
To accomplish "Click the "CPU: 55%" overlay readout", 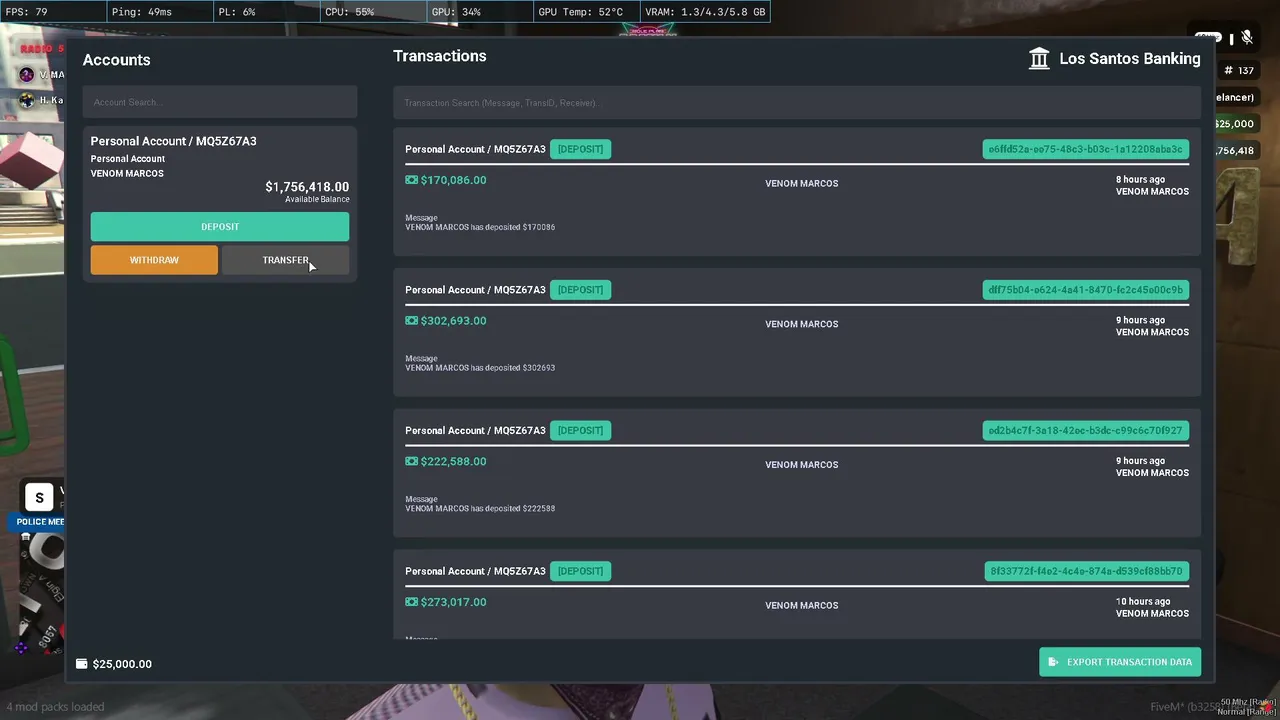I will coord(350,12).
